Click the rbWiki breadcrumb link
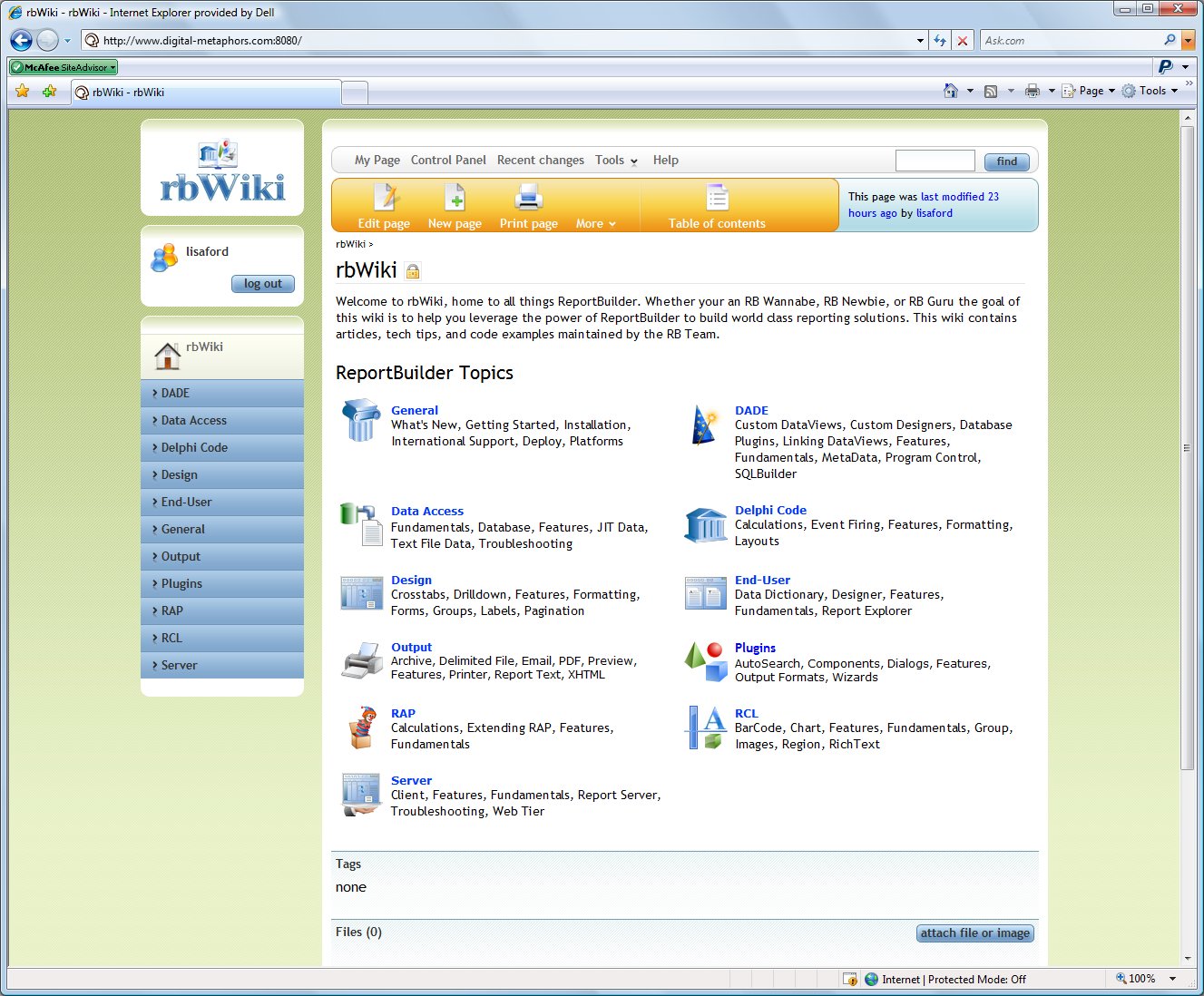This screenshot has height=996, width=1204. coord(350,244)
